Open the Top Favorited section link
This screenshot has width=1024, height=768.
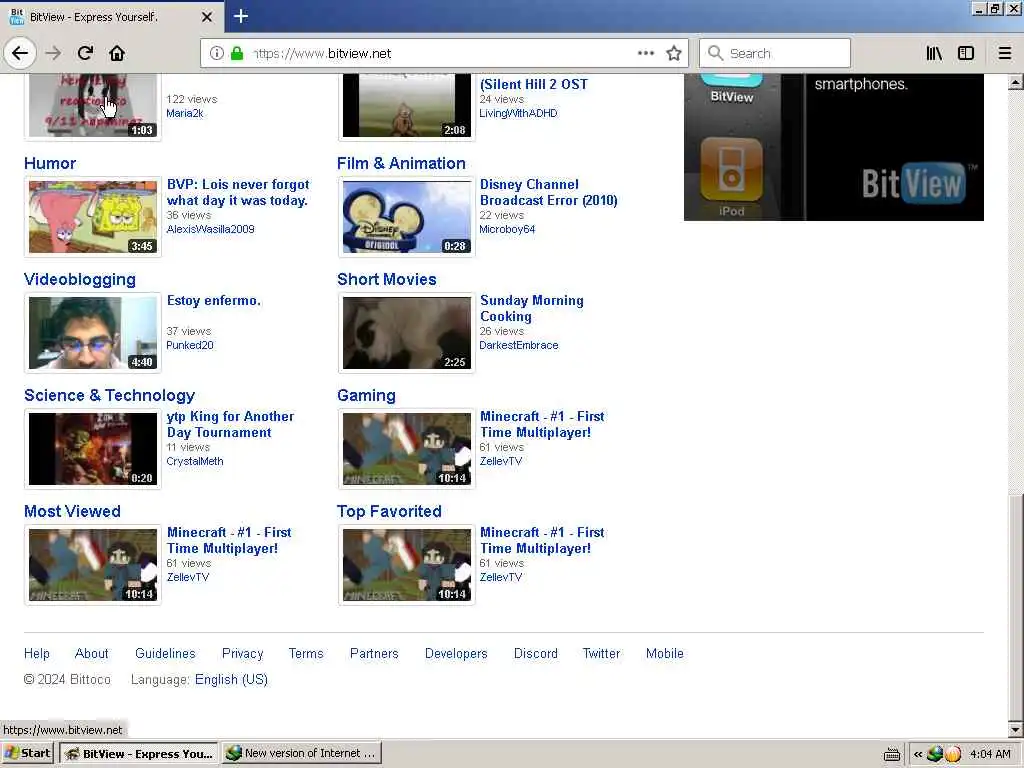pyautogui.click(x=389, y=511)
